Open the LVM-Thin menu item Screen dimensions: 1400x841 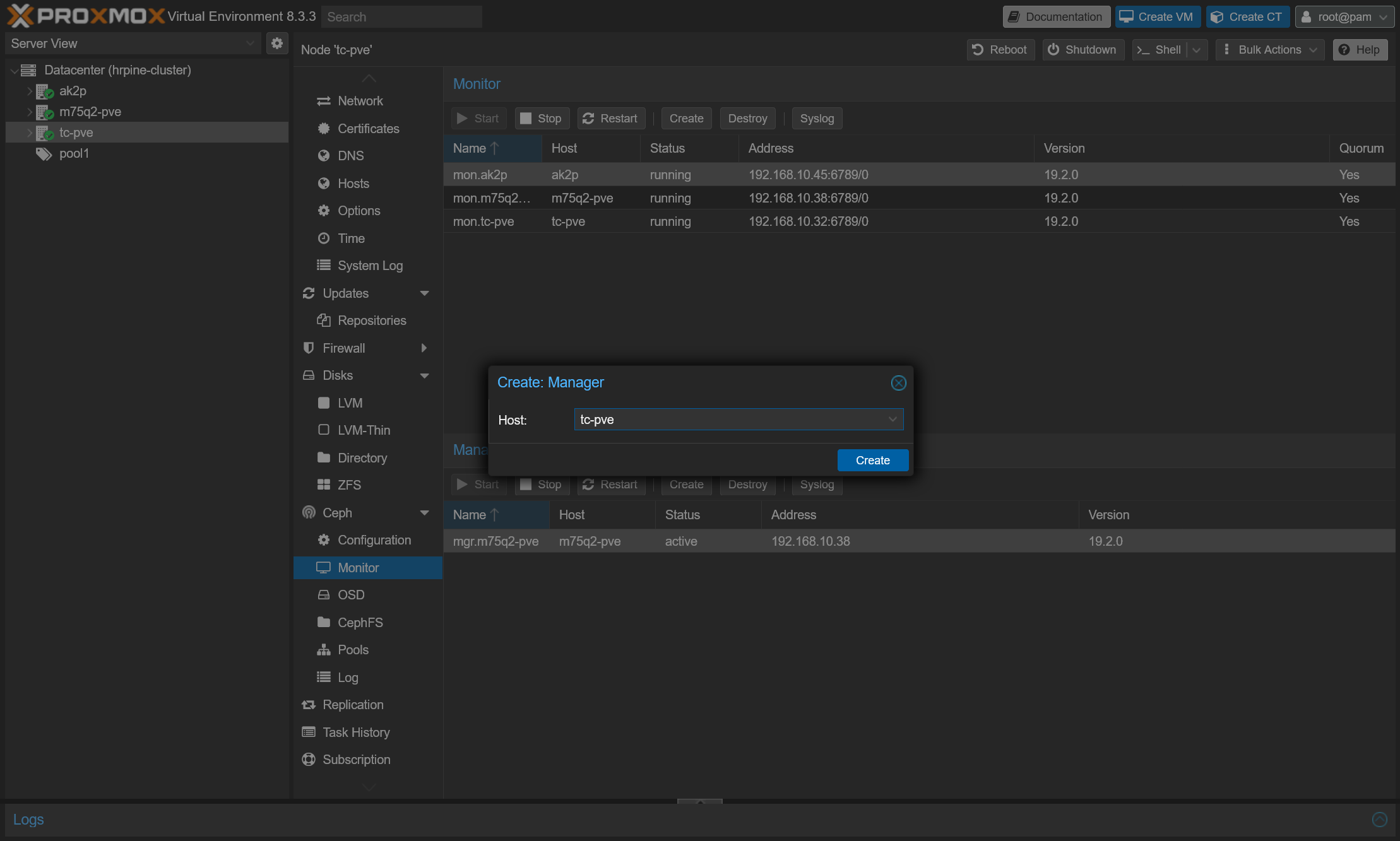click(x=368, y=430)
